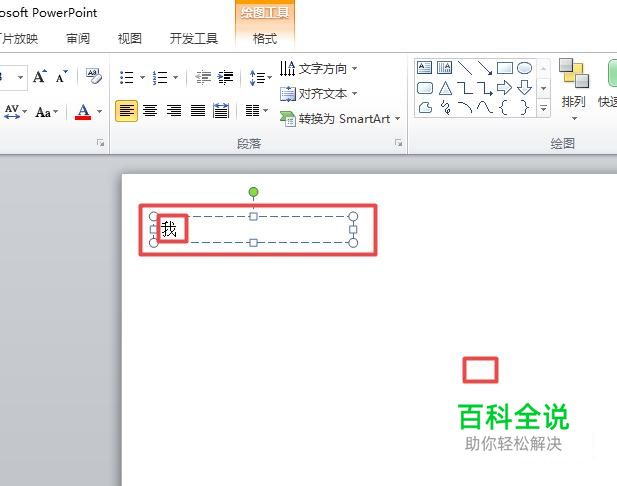Open the 文字方向 text direction menu
This screenshot has height=486, width=617.
318,68
